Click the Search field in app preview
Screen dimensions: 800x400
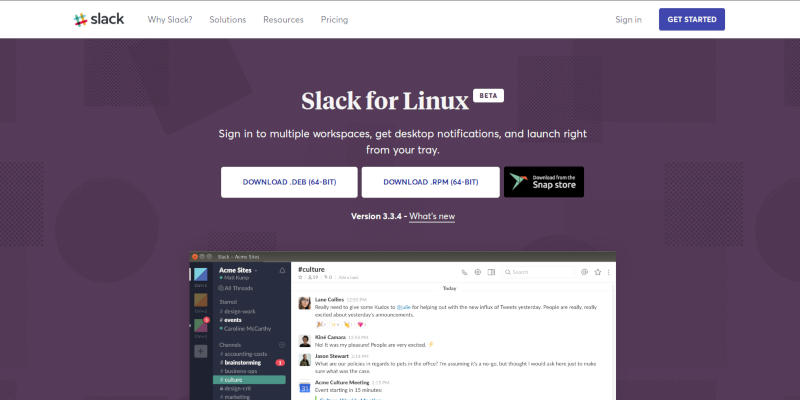(x=538, y=272)
